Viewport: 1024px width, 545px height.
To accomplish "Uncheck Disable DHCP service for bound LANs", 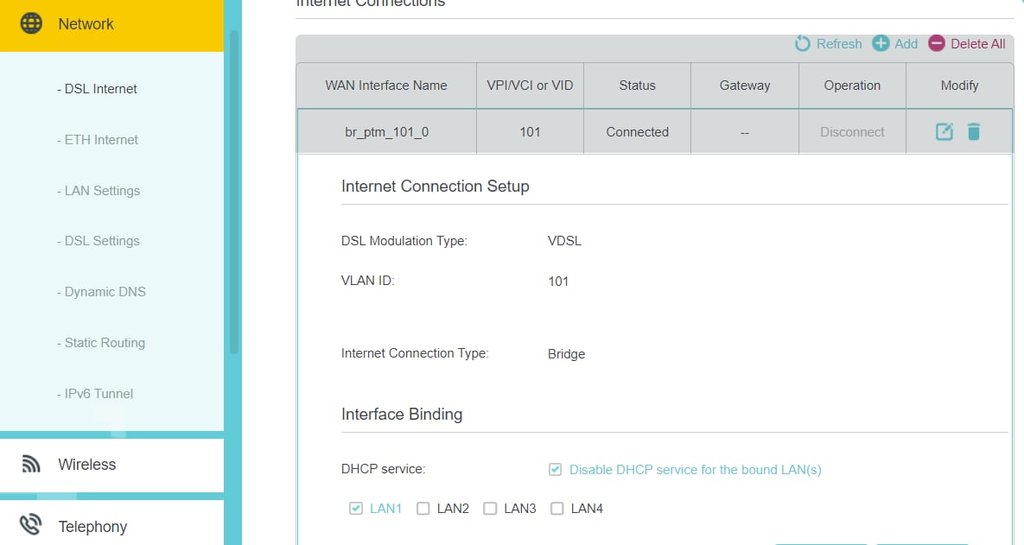I will click(x=555, y=469).
